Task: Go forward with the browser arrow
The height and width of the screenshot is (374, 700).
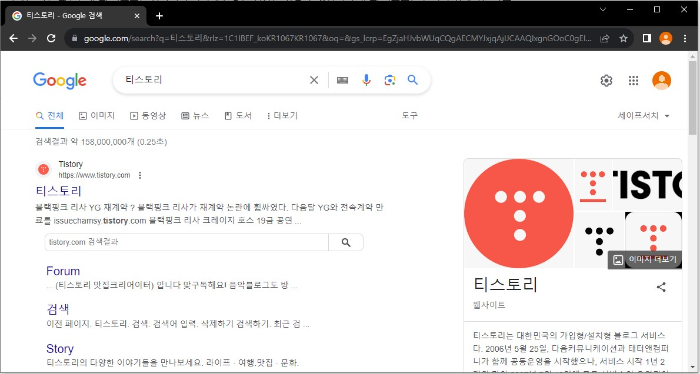Action: [x=32, y=38]
